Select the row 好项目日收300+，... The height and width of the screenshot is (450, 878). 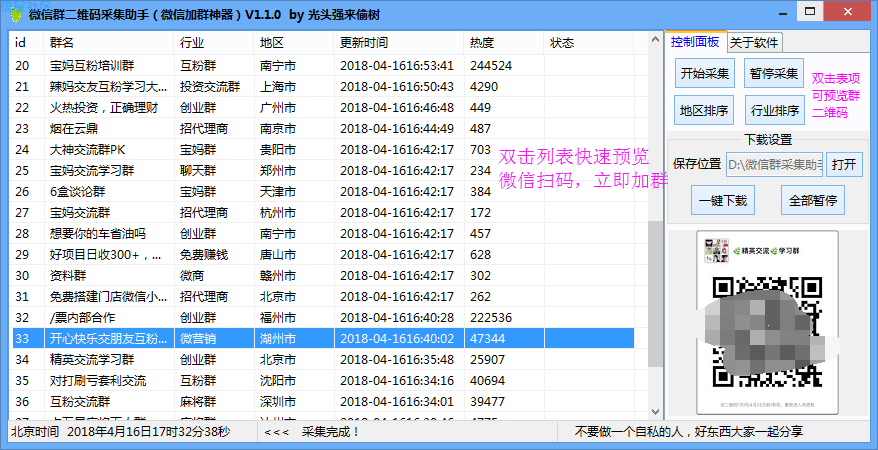[323, 255]
